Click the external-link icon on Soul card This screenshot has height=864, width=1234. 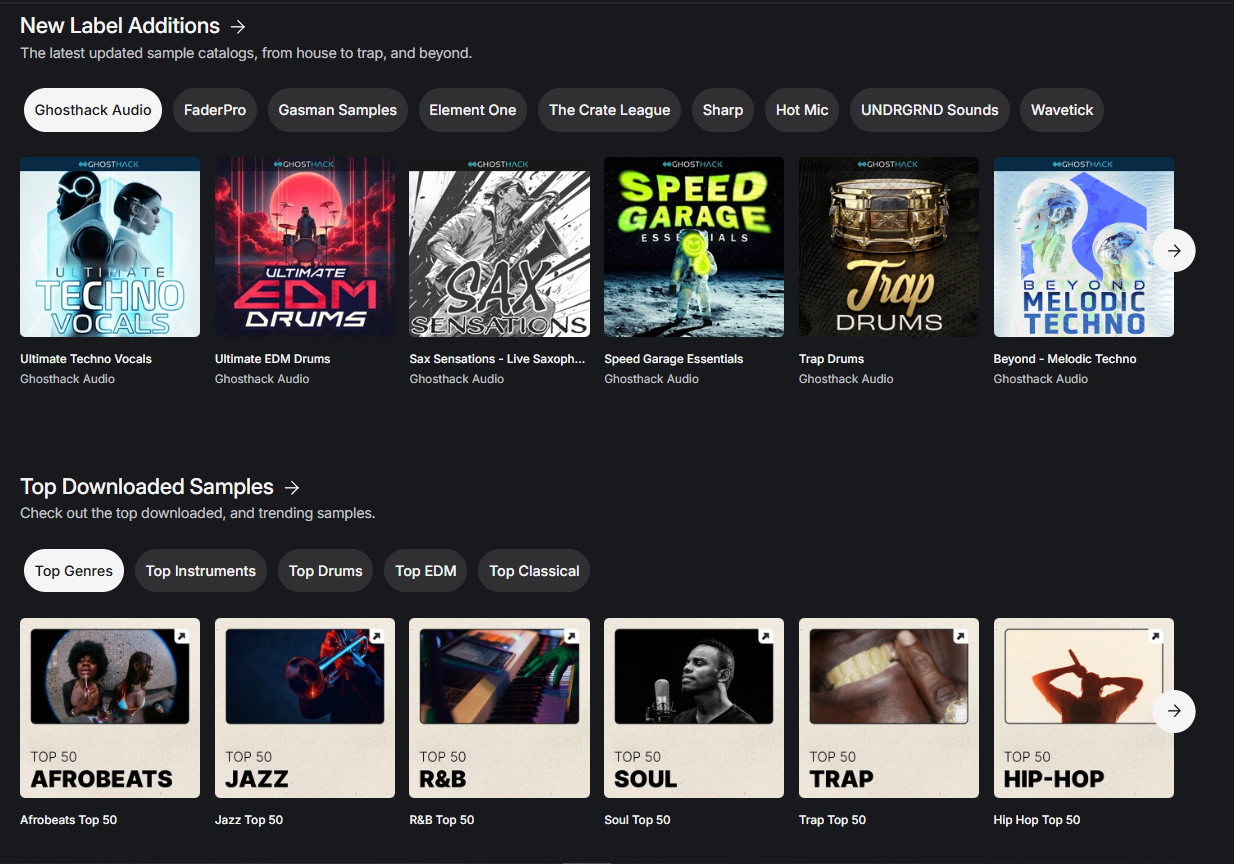click(765, 637)
